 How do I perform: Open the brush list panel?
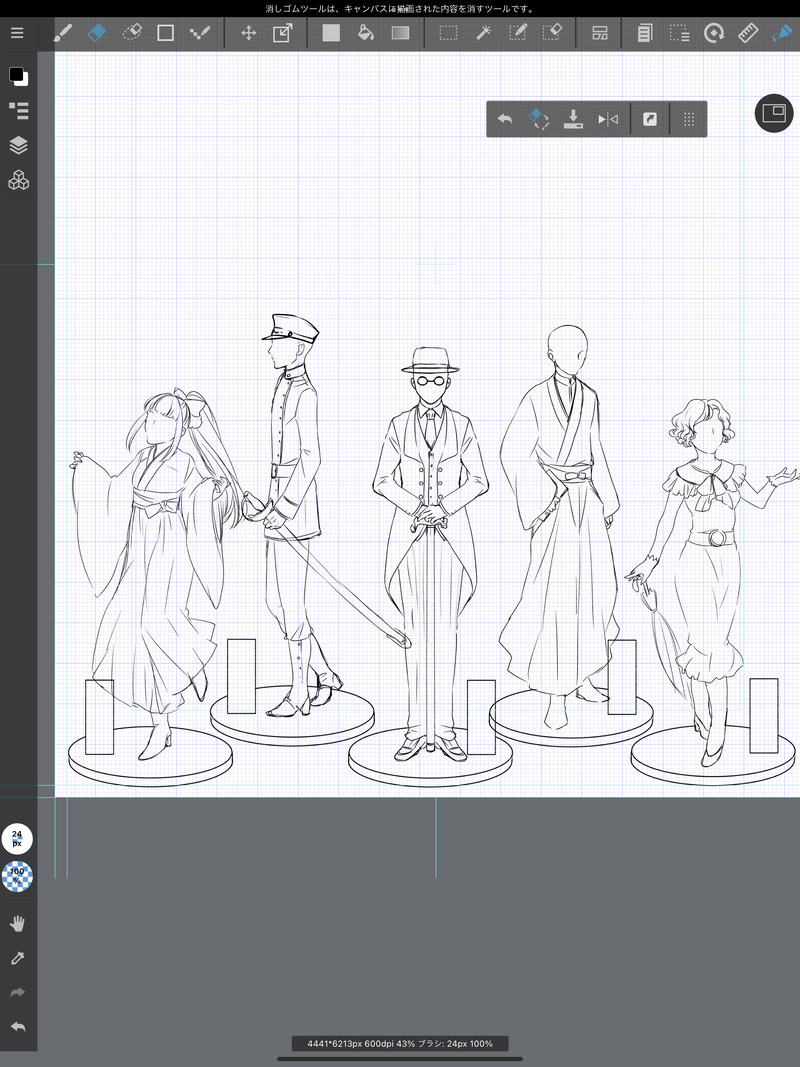coord(18,110)
